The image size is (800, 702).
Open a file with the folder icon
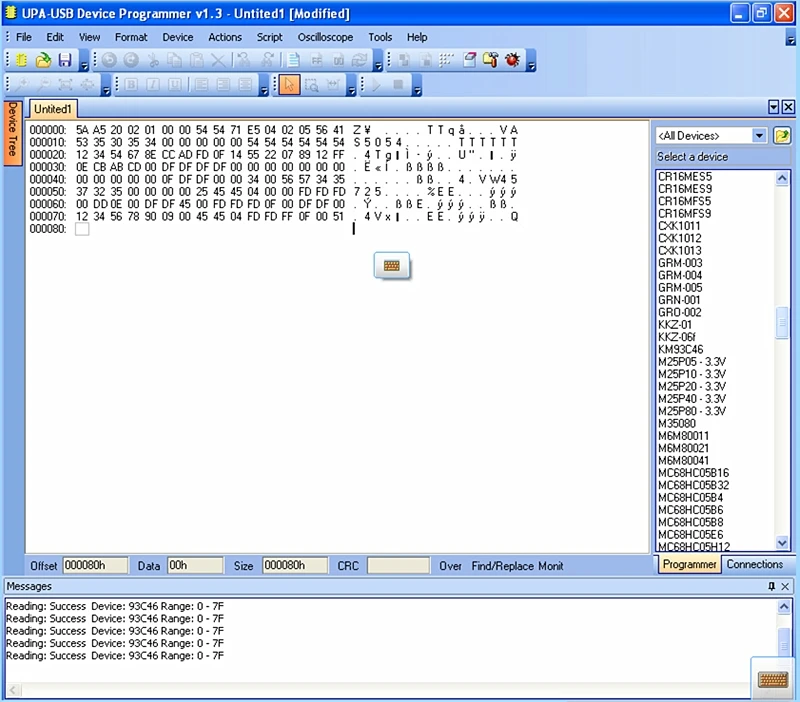(43, 60)
